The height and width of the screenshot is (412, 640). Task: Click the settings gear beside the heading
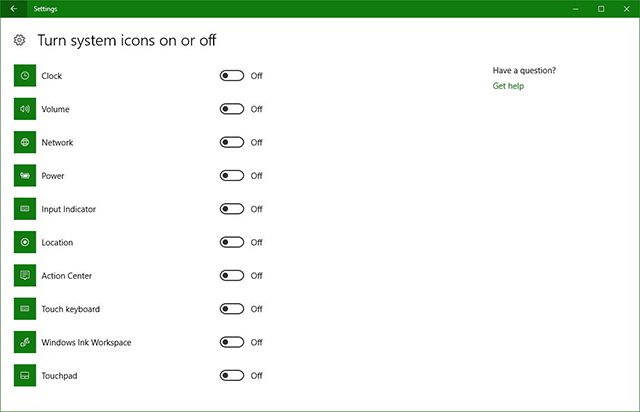pyautogui.click(x=19, y=41)
